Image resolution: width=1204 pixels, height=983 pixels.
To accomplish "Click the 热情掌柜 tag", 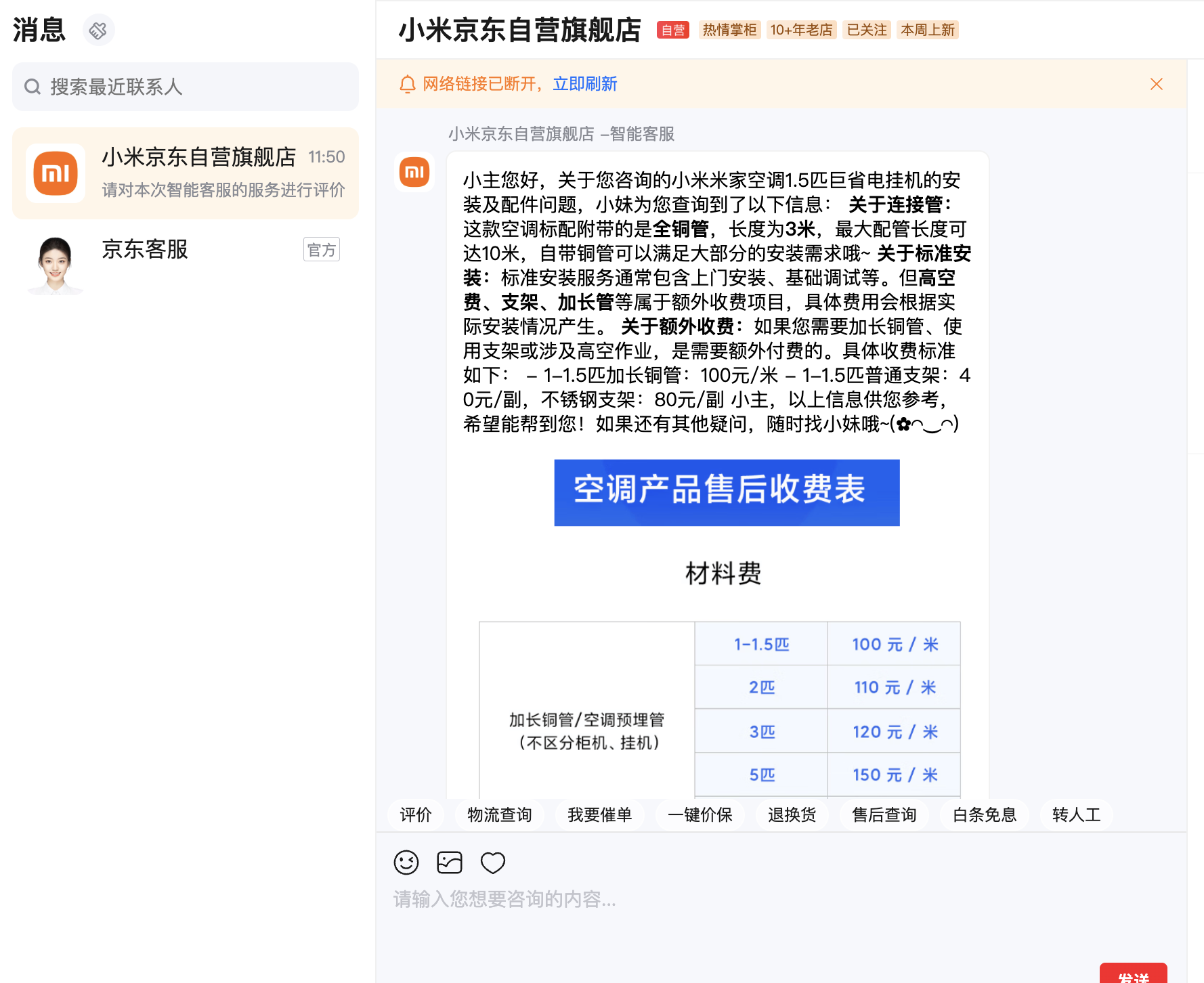I will 730,30.
